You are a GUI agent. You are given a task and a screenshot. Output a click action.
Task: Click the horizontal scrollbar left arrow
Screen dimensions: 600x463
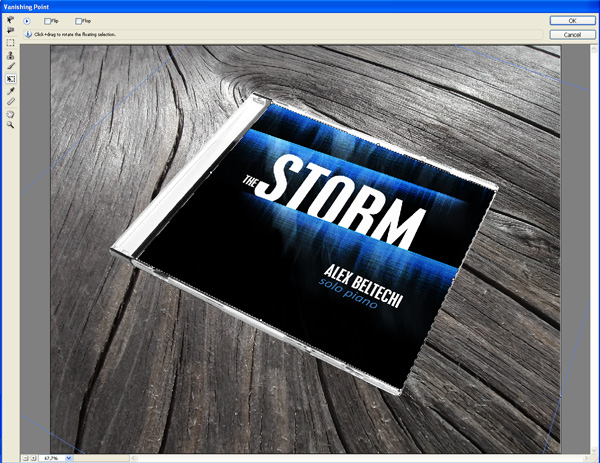tap(134, 458)
